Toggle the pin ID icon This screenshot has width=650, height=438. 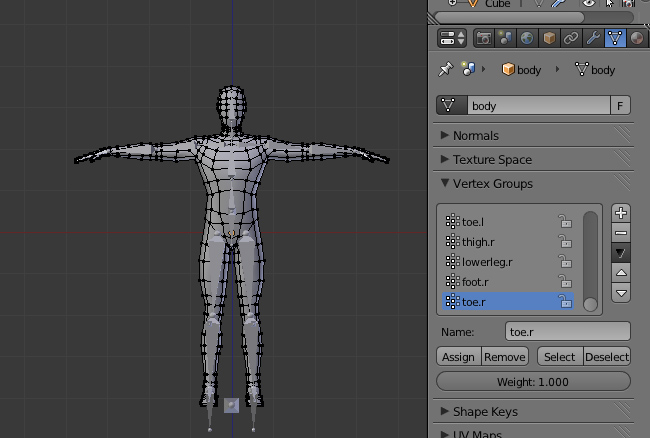tap(446, 69)
